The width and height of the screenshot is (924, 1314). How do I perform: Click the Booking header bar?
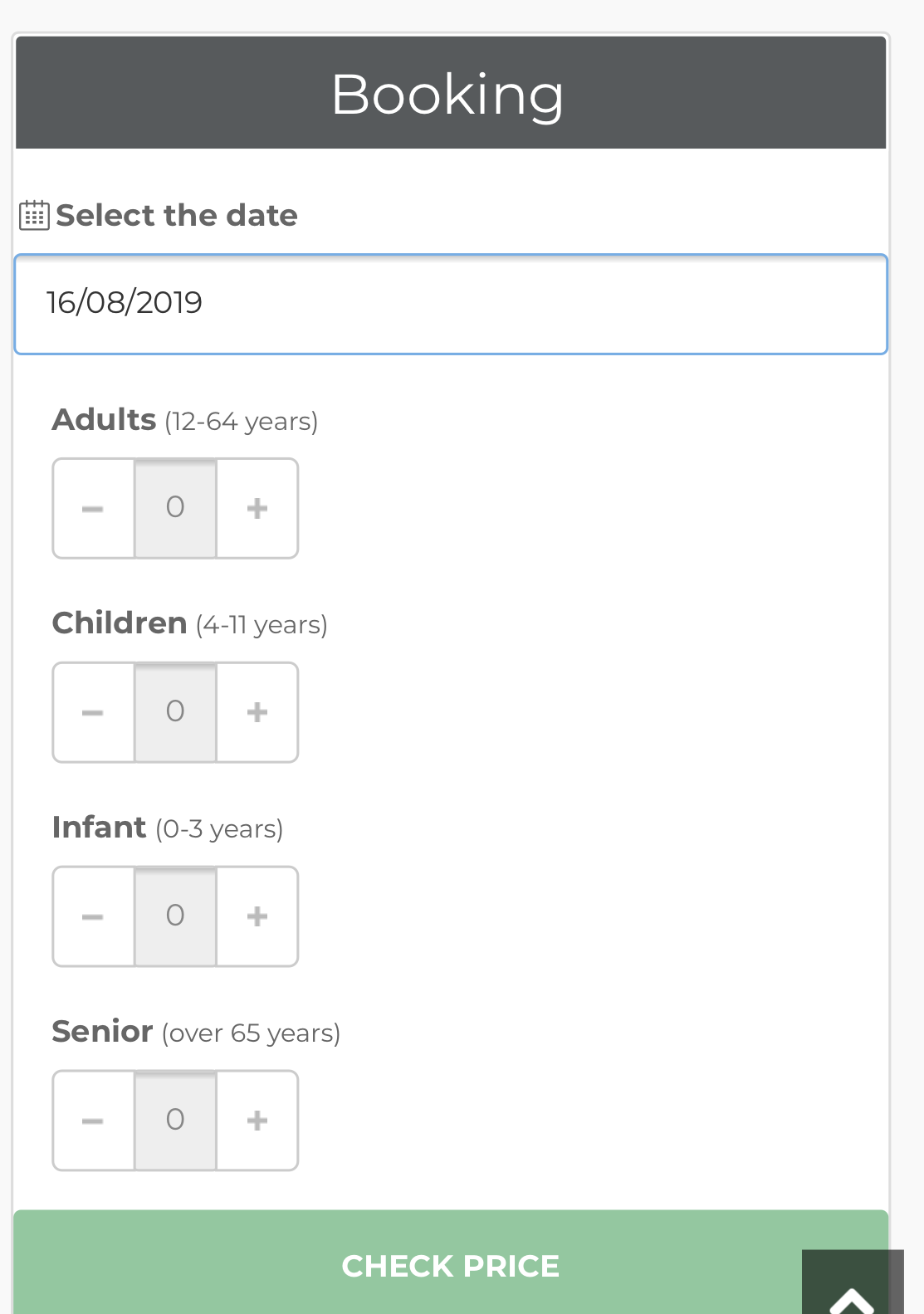pos(451,92)
